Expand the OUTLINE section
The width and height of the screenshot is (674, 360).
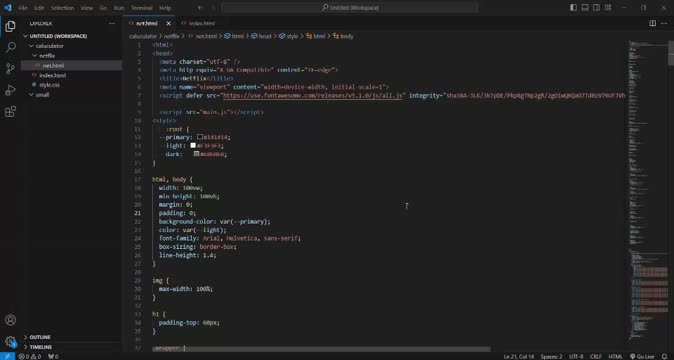click(40, 337)
